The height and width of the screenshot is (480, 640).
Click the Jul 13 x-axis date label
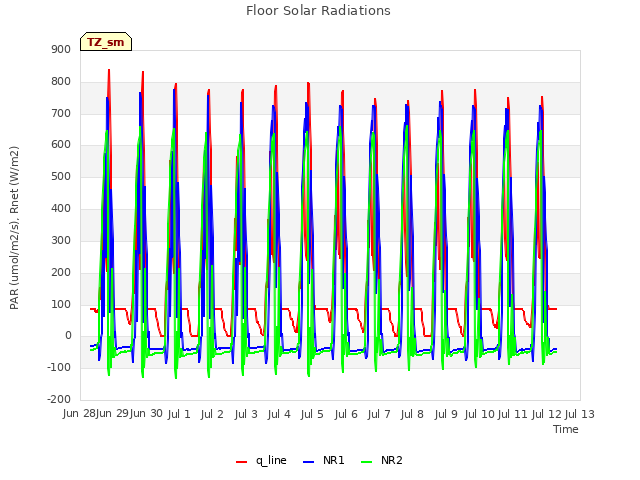click(x=580, y=414)
